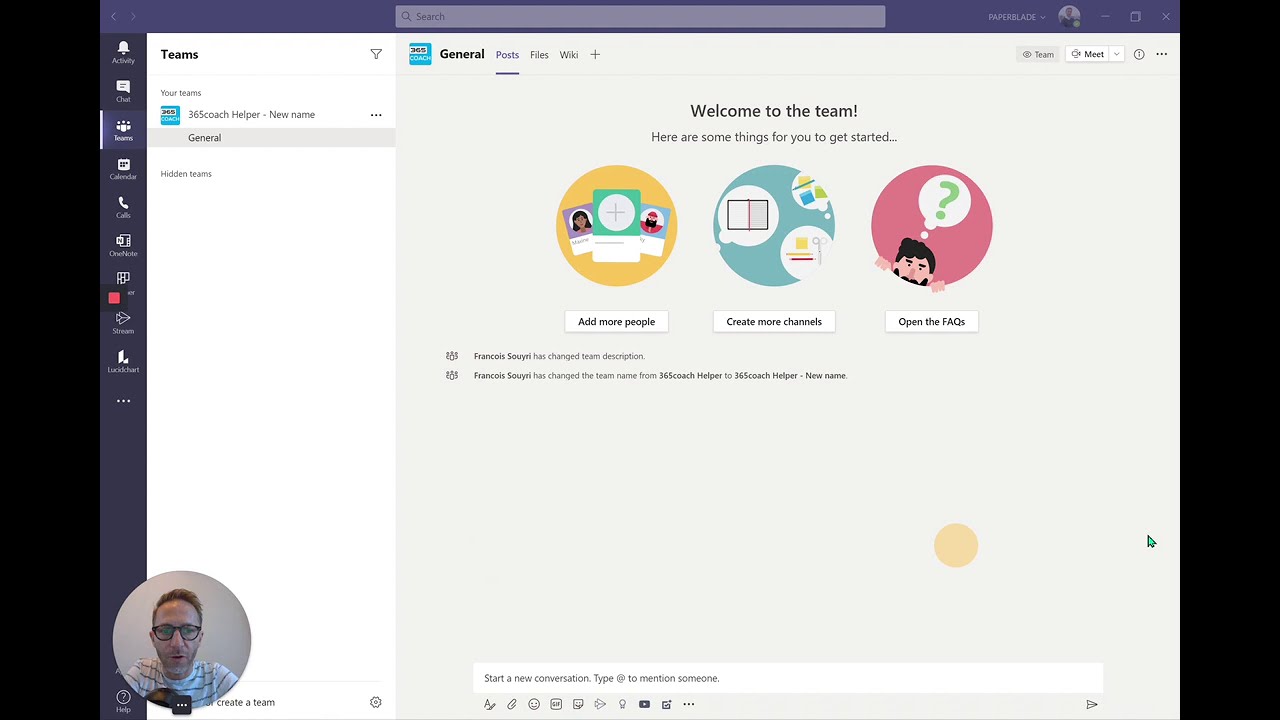This screenshot has height=720, width=1280.
Task: Open channel info pane icon
Action: 1139,54
